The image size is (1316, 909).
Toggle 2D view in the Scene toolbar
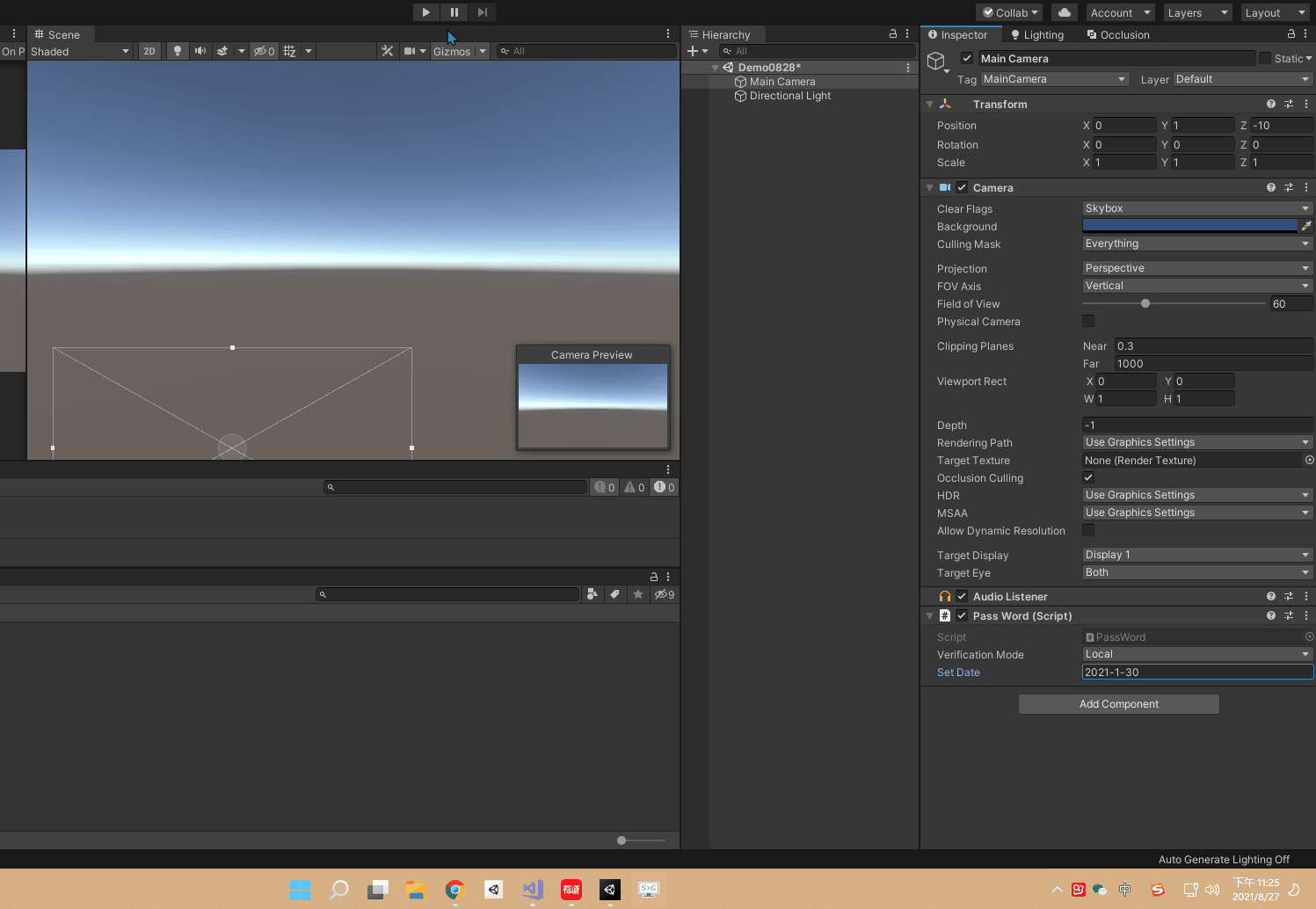(x=149, y=51)
